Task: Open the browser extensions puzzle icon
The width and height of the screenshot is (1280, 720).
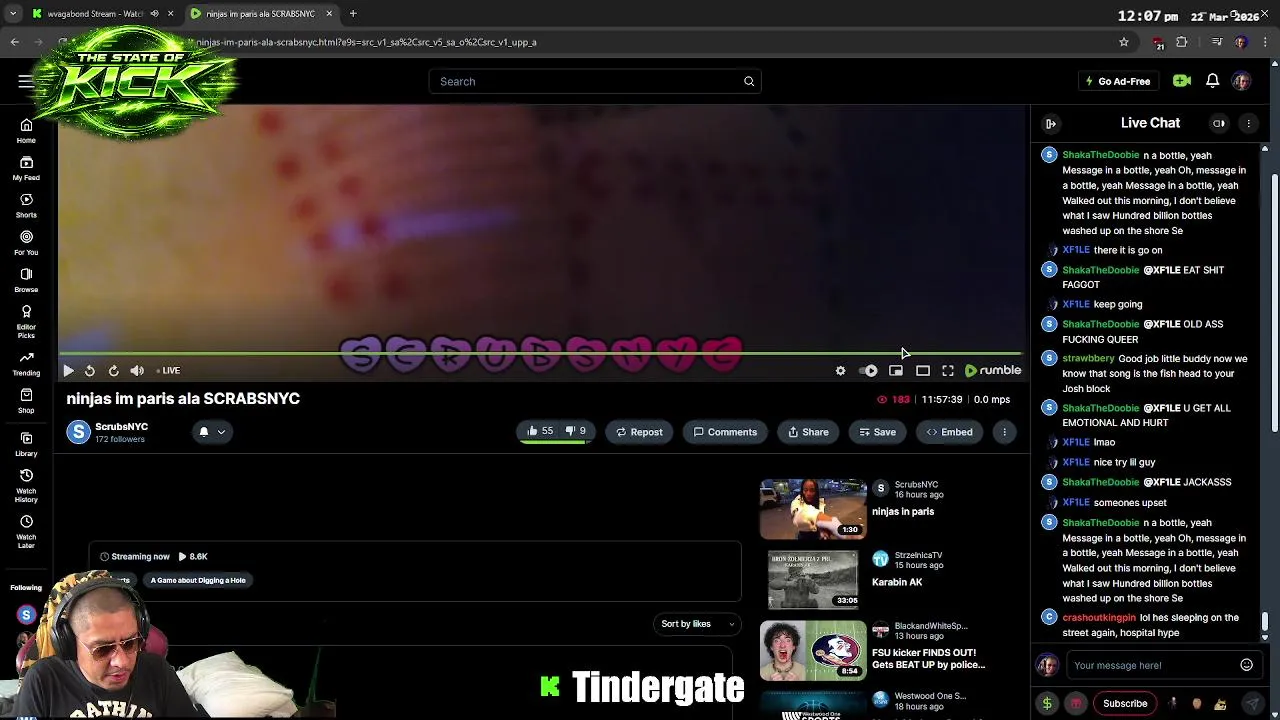Action: 1182,42
